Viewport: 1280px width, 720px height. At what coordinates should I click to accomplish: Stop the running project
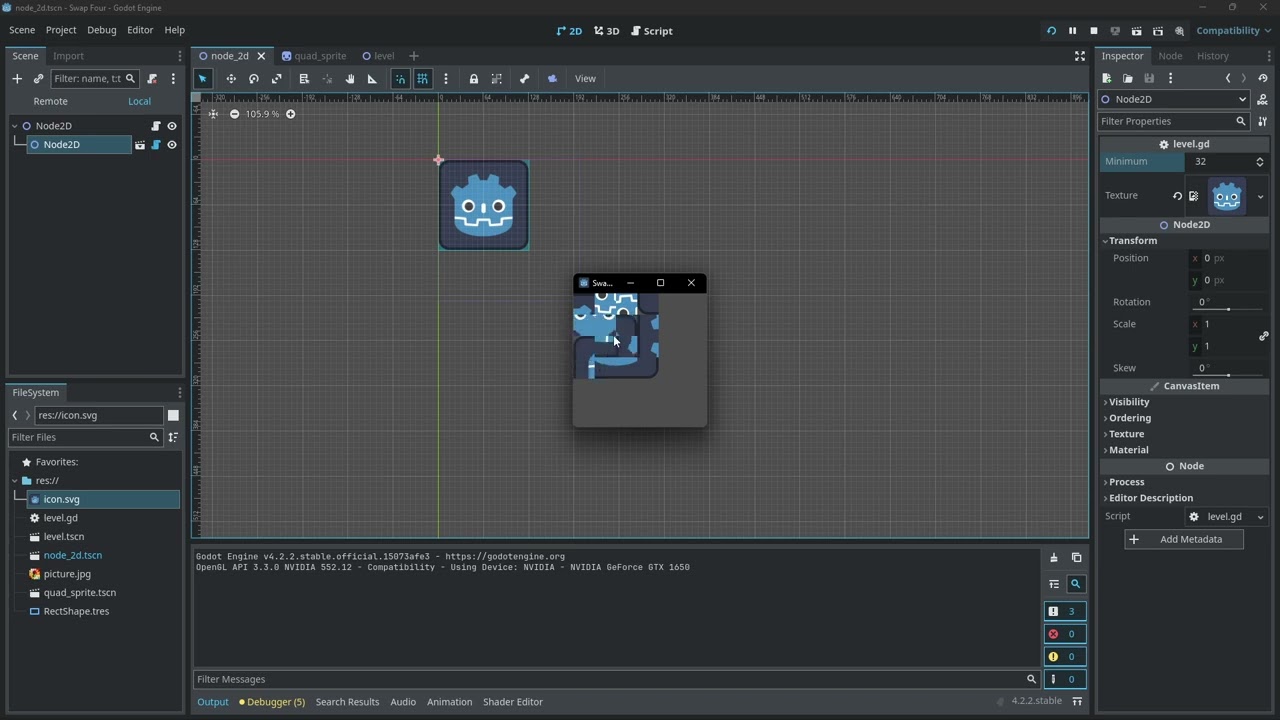[1094, 31]
